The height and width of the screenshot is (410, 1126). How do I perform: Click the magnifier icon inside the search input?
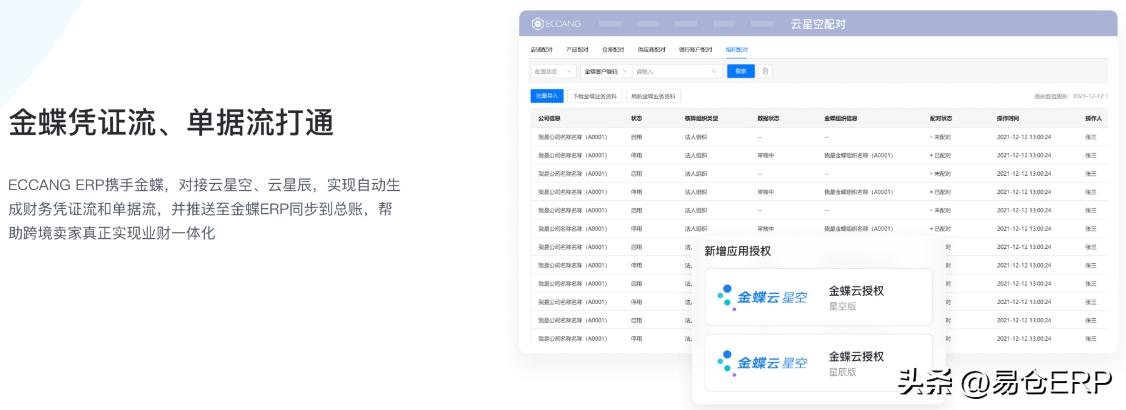click(714, 71)
